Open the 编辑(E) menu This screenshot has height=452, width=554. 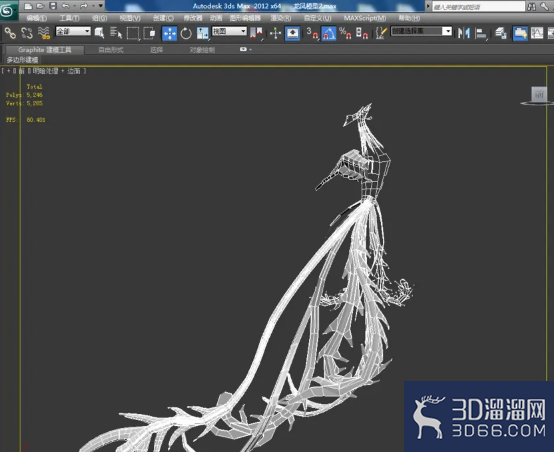click(37, 18)
